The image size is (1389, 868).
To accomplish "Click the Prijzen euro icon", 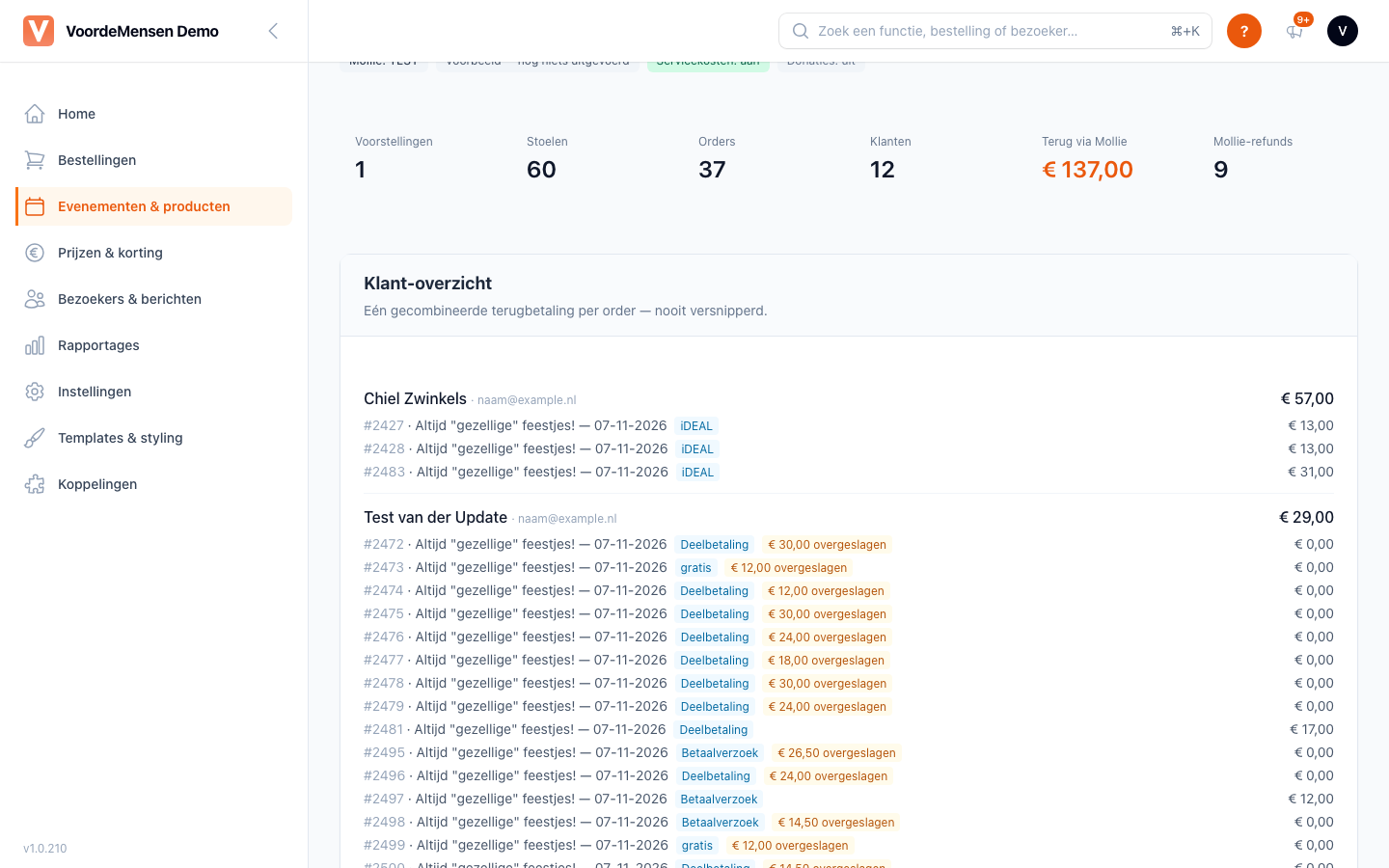I will (x=35, y=253).
